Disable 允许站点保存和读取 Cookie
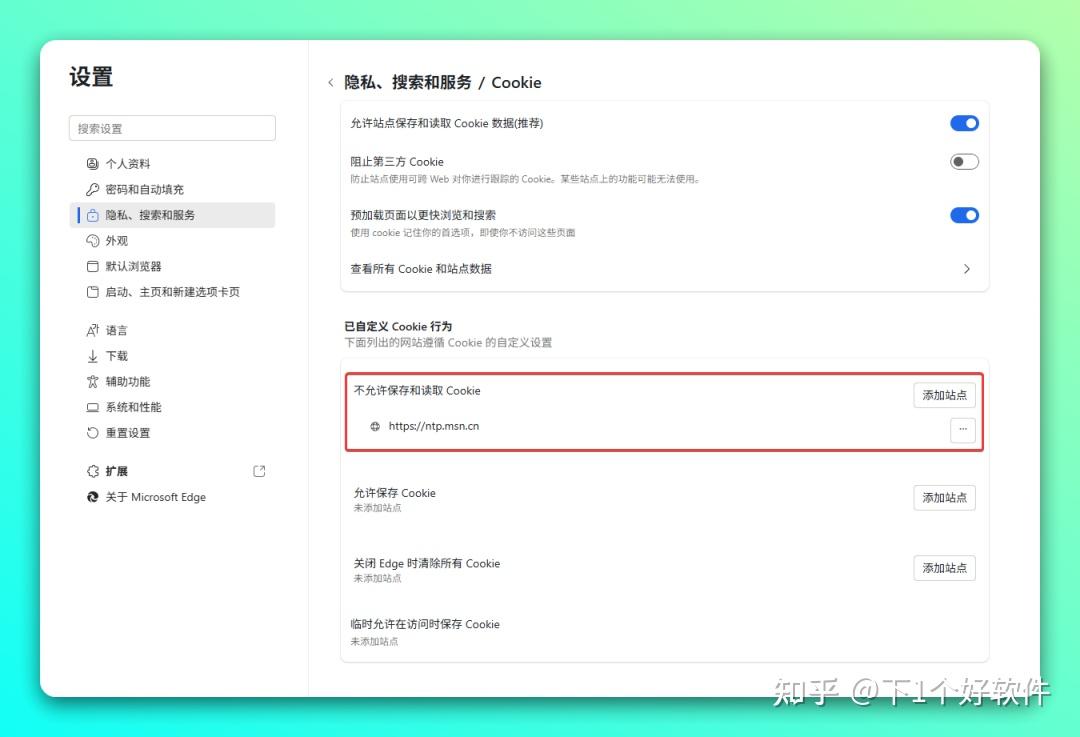The image size is (1080, 737). pyautogui.click(x=963, y=122)
